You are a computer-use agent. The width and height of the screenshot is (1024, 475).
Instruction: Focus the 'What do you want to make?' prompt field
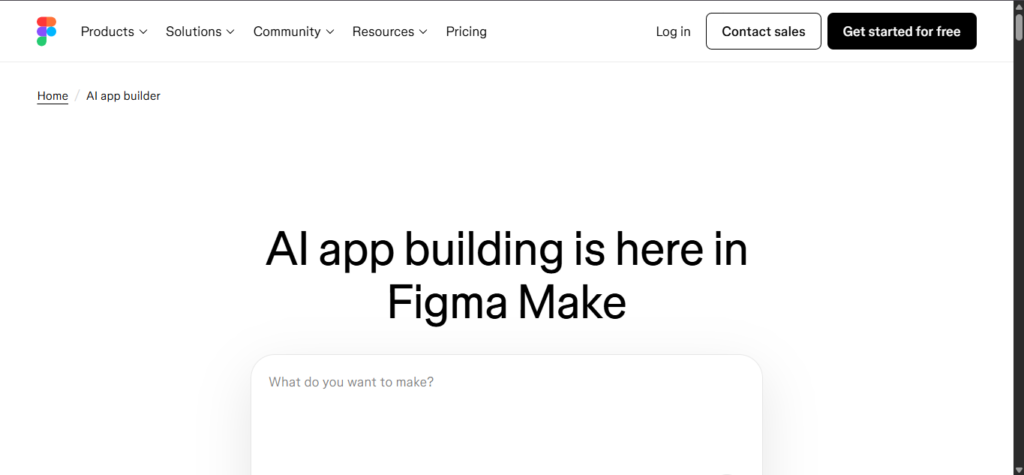tap(507, 415)
